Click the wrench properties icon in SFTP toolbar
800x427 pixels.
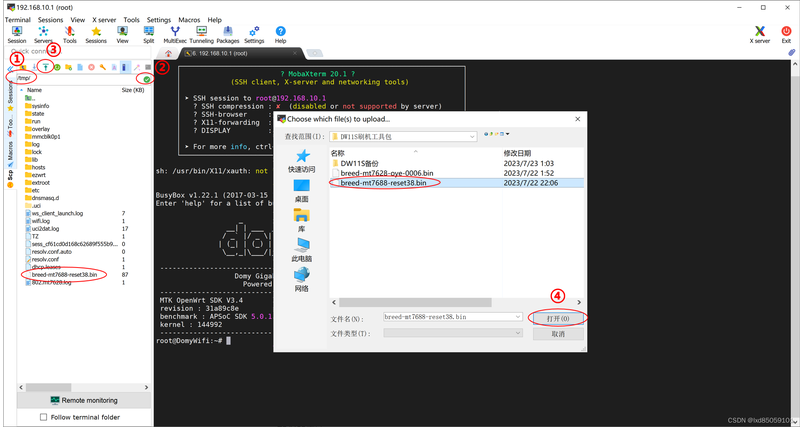pyautogui.click(x=103, y=67)
